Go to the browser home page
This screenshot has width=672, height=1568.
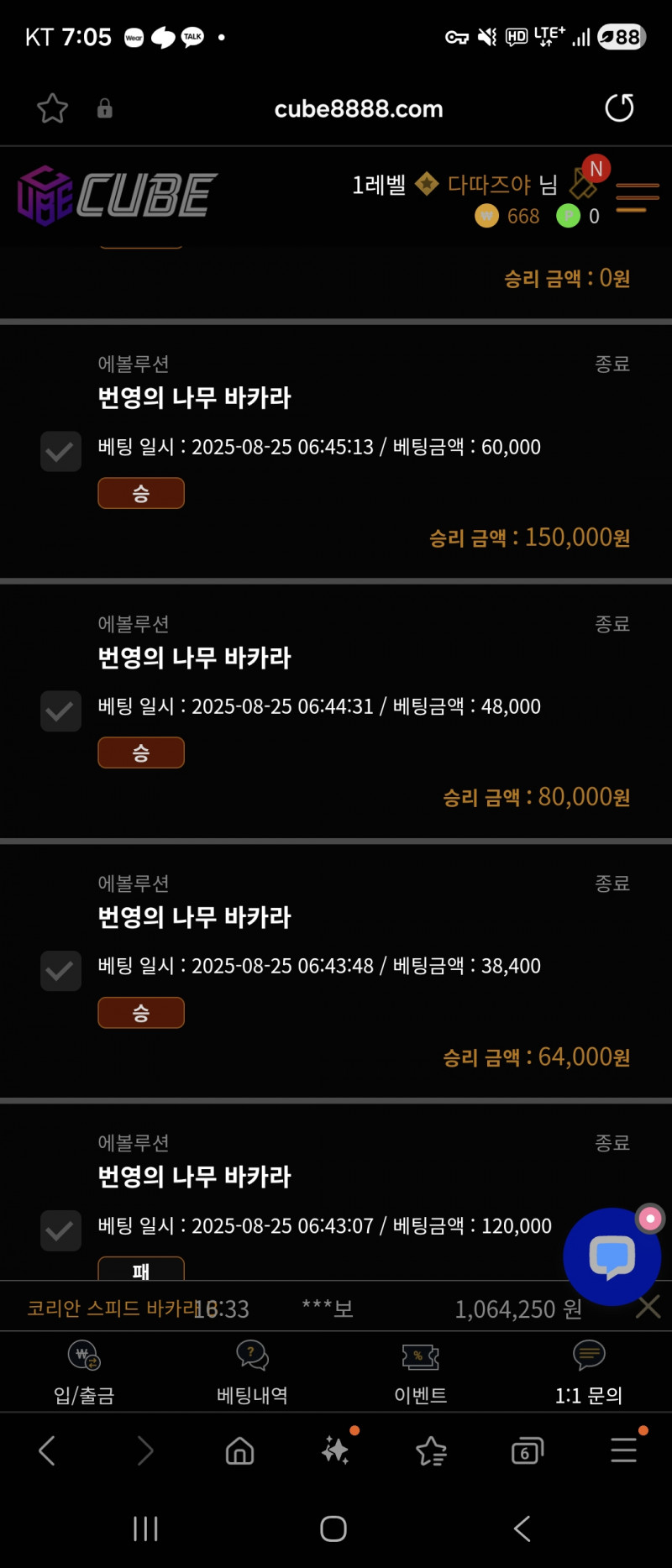239,1450
